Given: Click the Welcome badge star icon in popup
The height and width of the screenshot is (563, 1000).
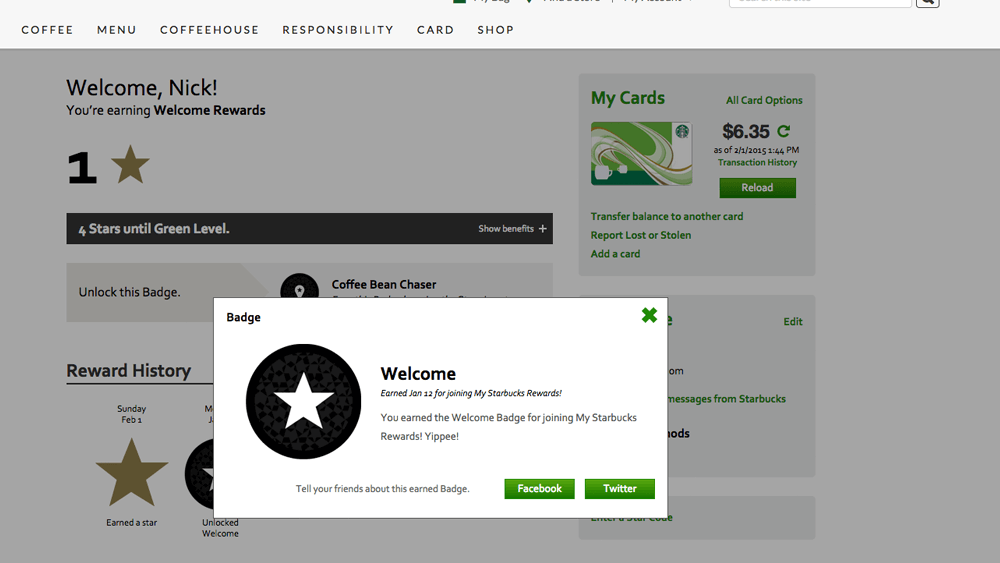Looking at the screenshot, I should click(x=303, y=402).
